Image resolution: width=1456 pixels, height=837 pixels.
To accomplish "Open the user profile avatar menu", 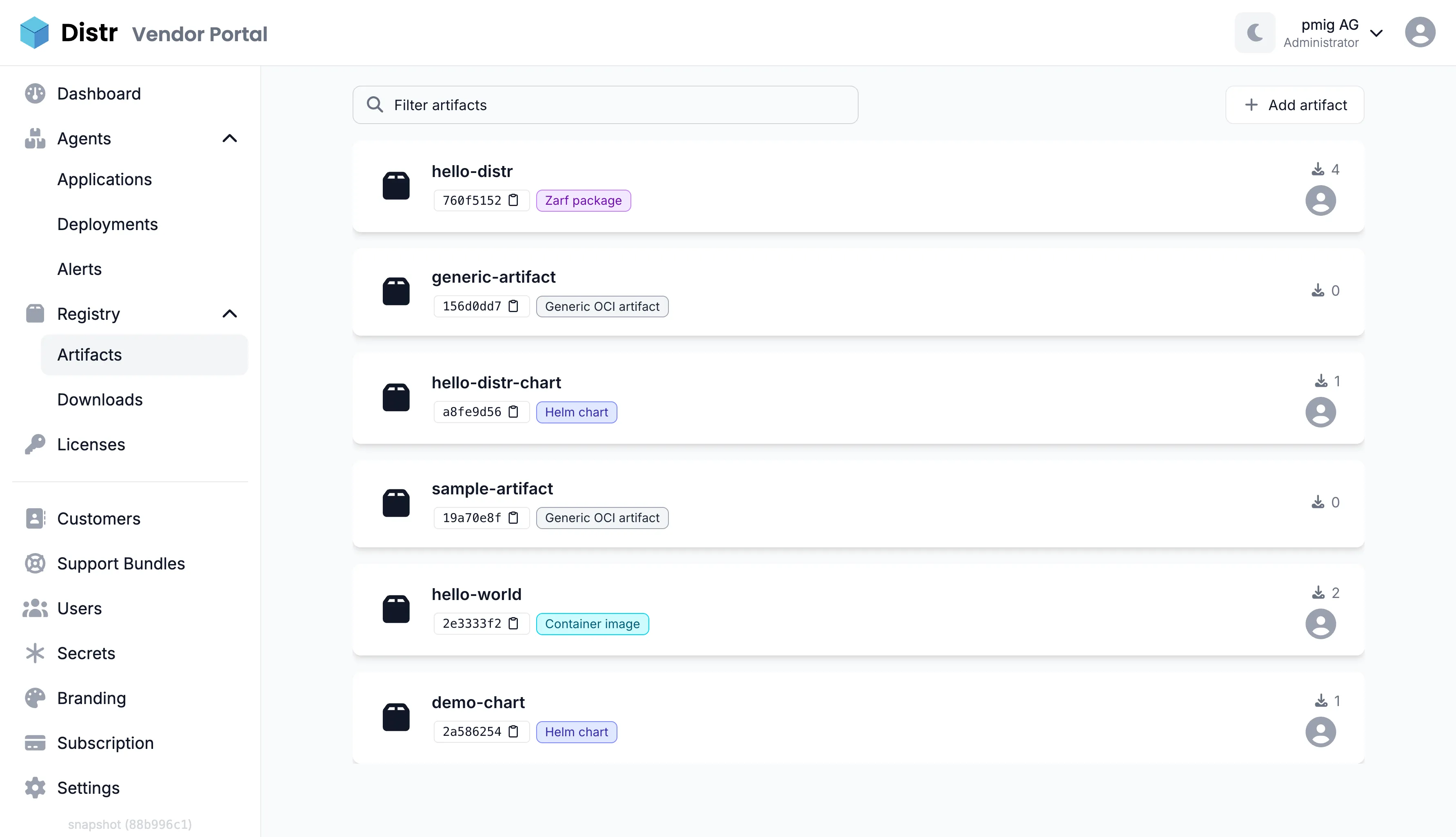I will point(1420,32).
